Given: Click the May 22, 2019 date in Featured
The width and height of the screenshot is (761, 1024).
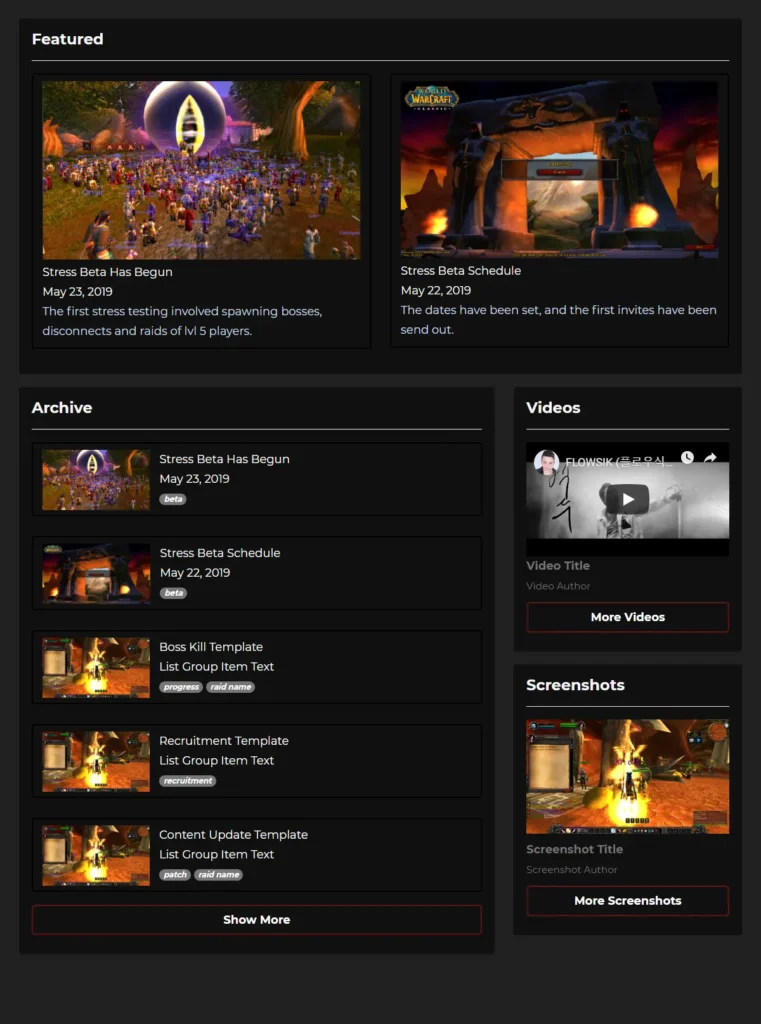Looking at the screenshot, I should pos(436,290).
